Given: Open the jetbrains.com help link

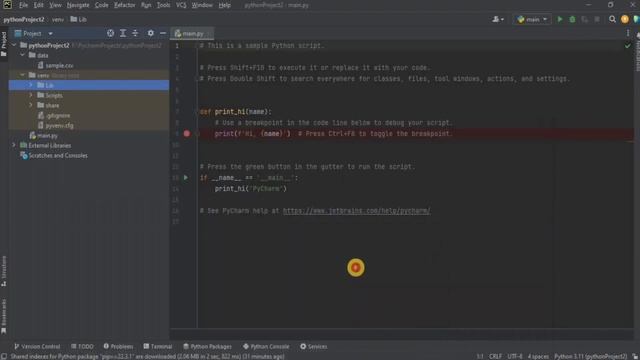Looking at the screenshot, I should click(356, 211).
